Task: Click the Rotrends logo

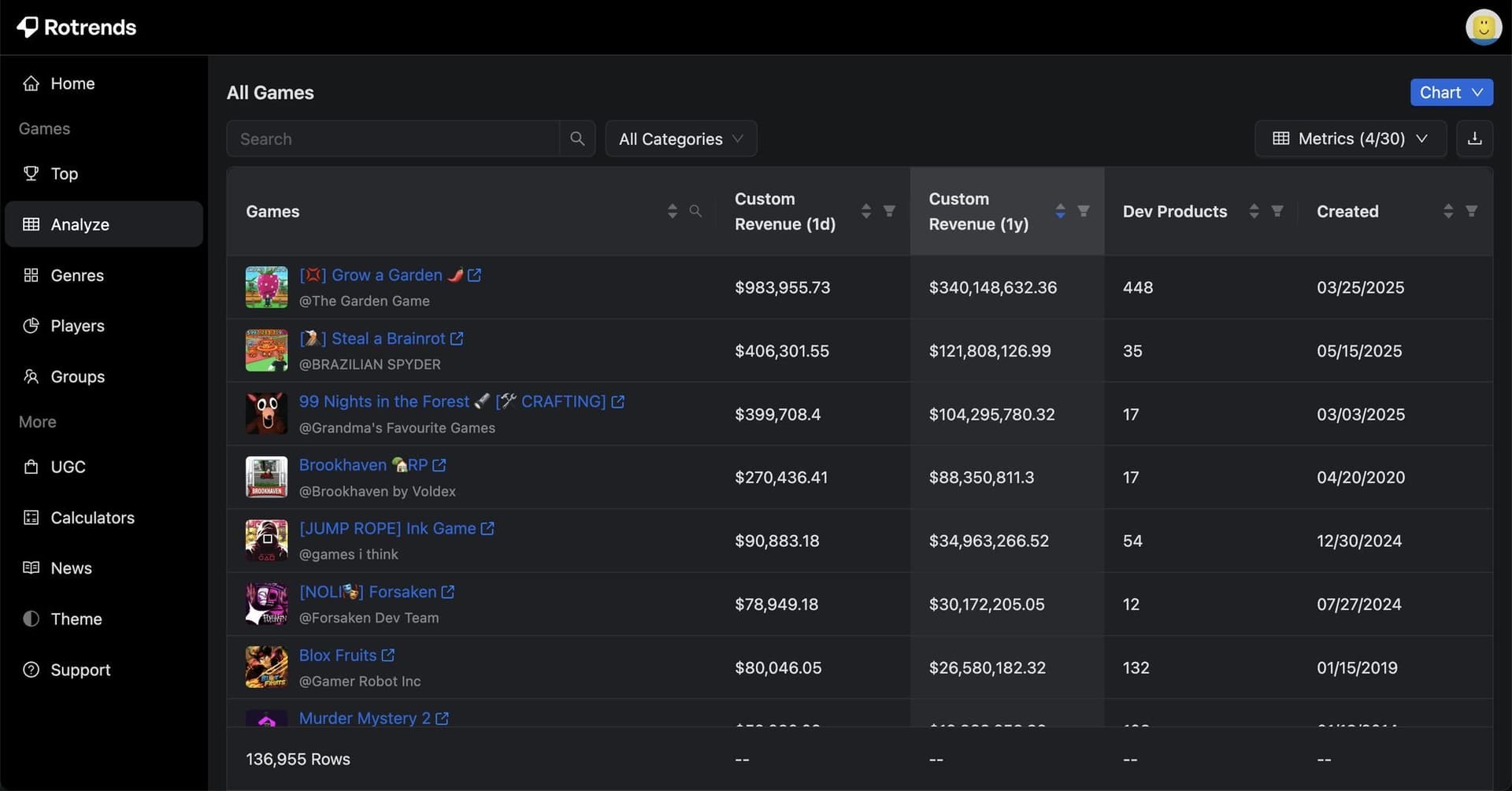Action: point(76,27)
